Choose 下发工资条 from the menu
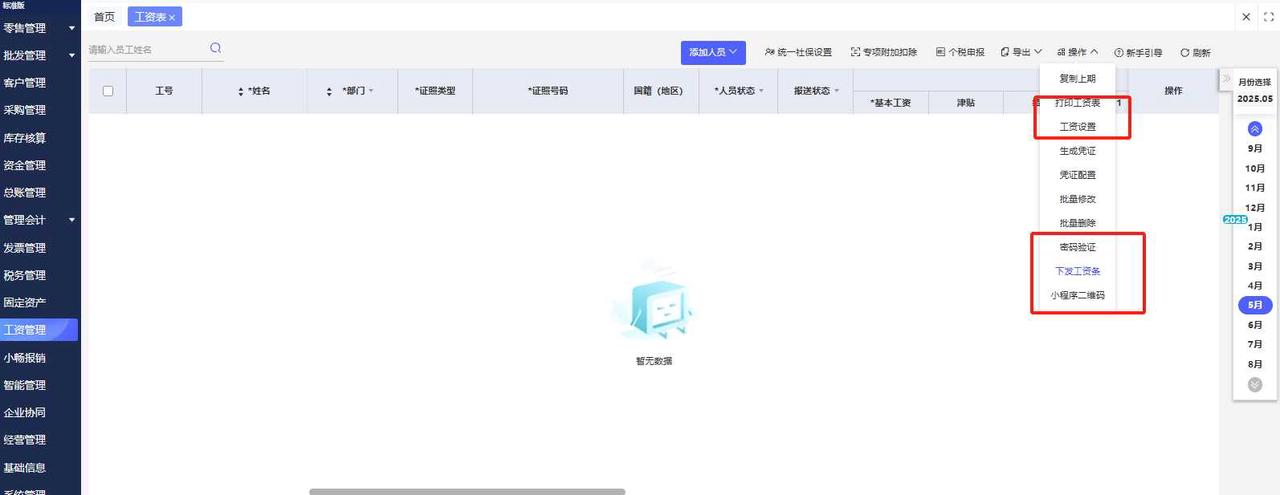The height and width of the screenshot is (495, 1280). pos(1077,271)
